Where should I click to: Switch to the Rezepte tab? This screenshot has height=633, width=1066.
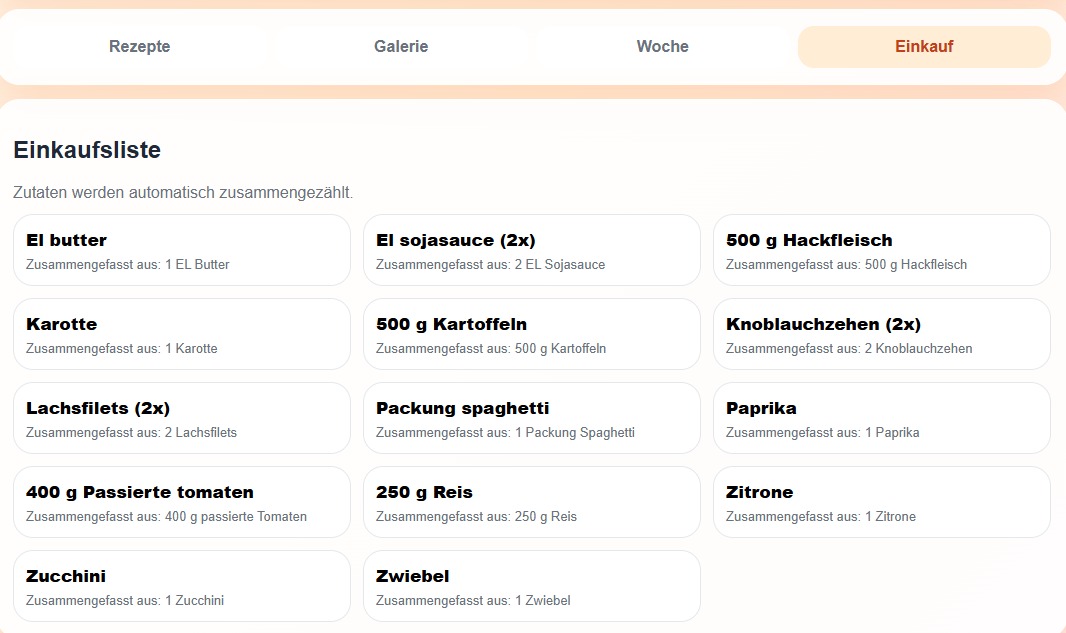click(140, 47)
